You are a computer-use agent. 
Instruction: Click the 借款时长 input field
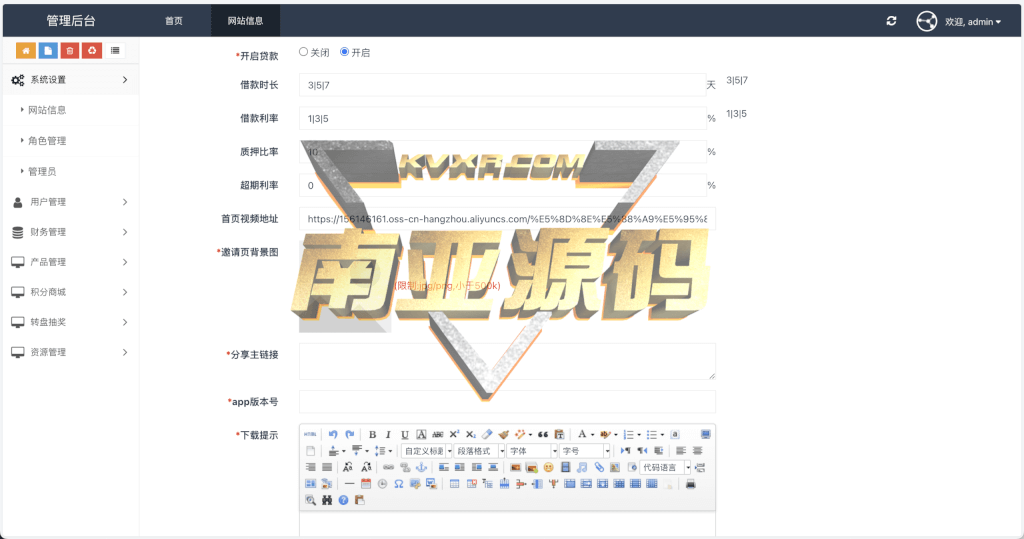[x=502, y=85]
